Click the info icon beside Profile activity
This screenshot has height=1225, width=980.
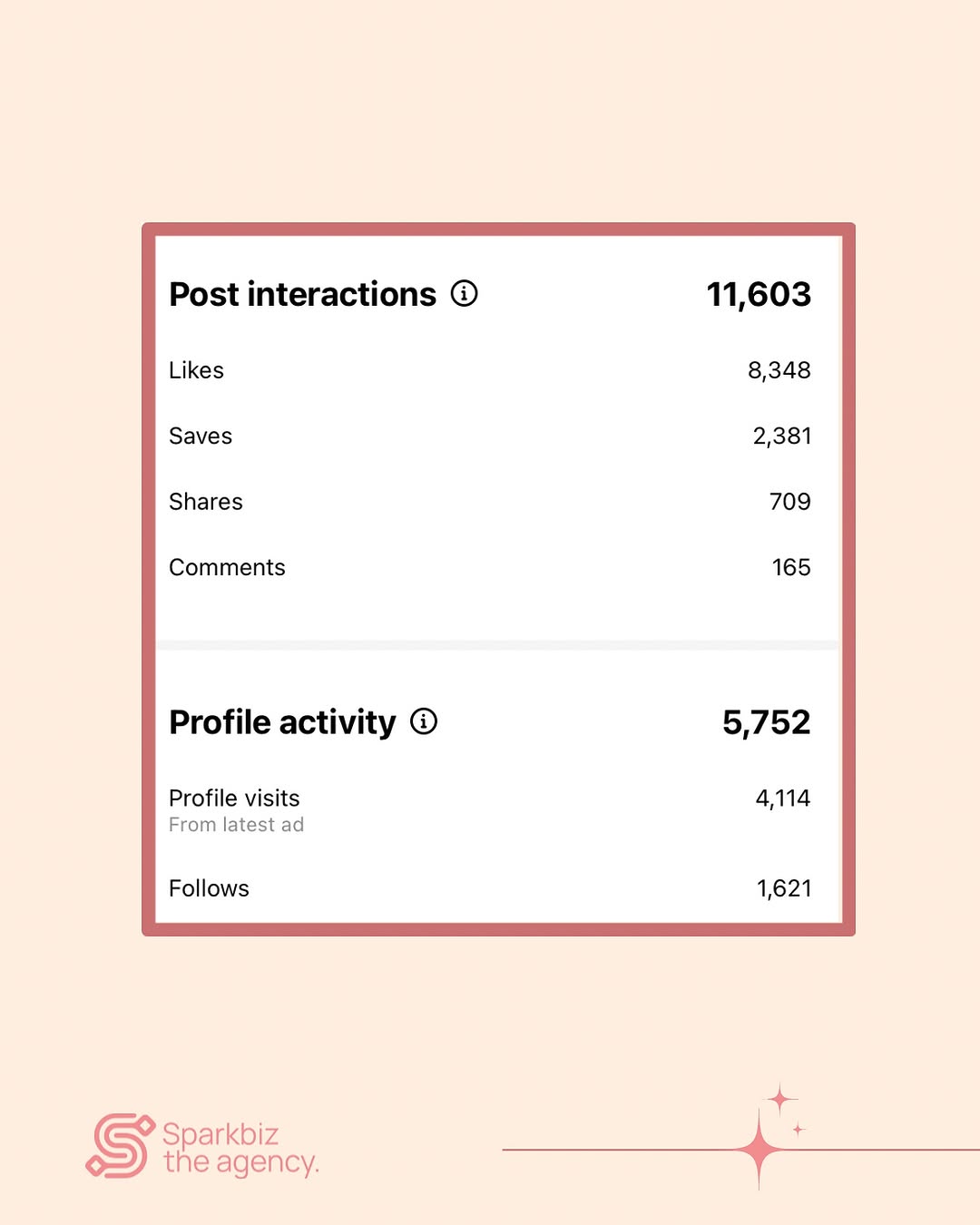pyautogui.click(x=424, y=721)
